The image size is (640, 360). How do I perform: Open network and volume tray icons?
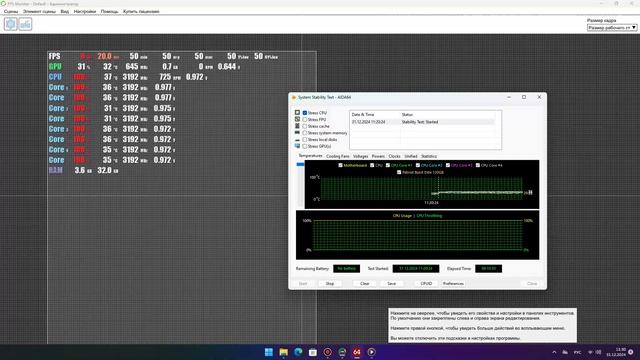(594, 352)
